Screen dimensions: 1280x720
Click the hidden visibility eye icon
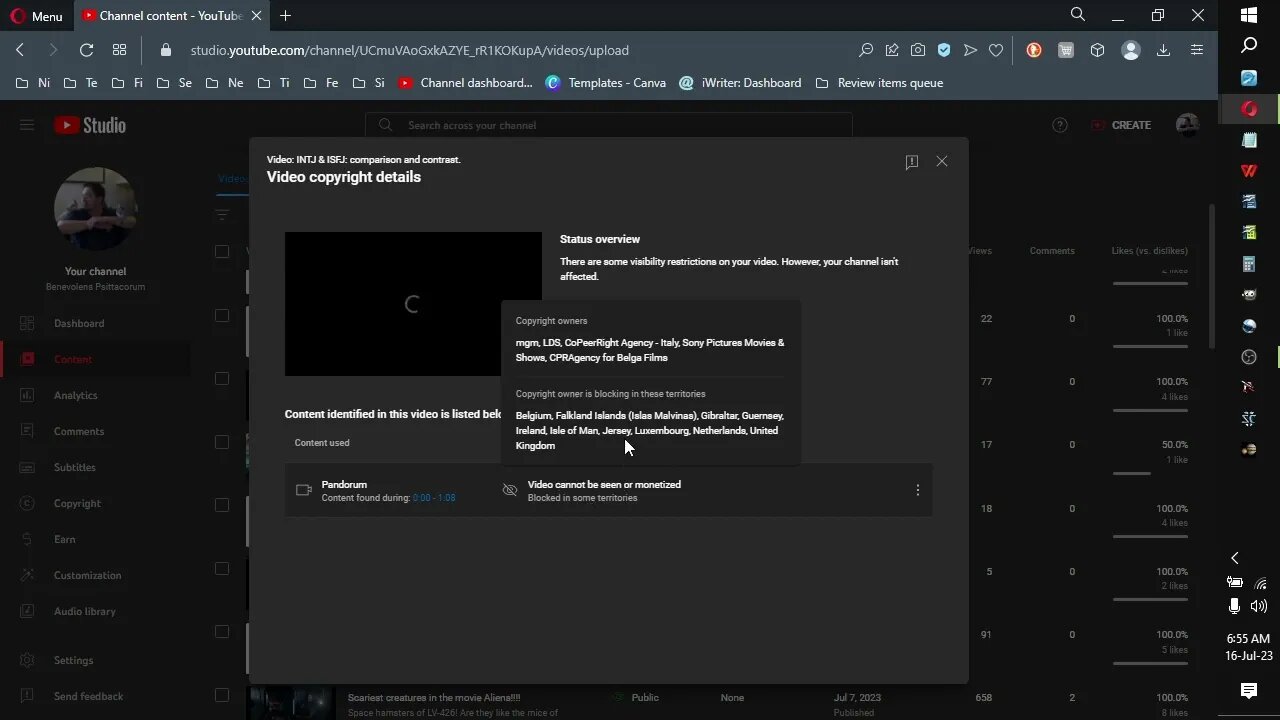510,490
